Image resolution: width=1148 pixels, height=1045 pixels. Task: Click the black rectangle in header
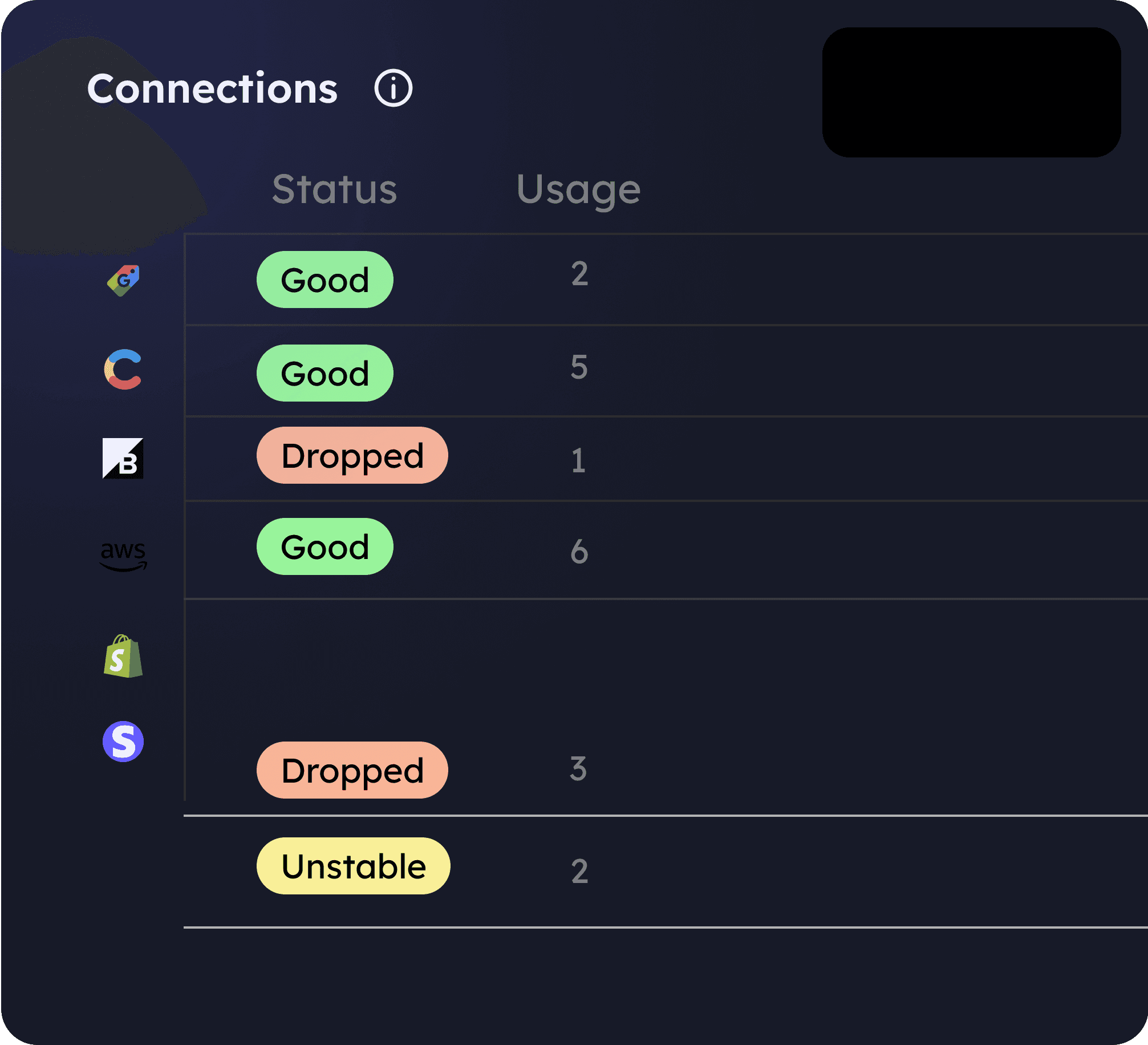tap(972, 92)
